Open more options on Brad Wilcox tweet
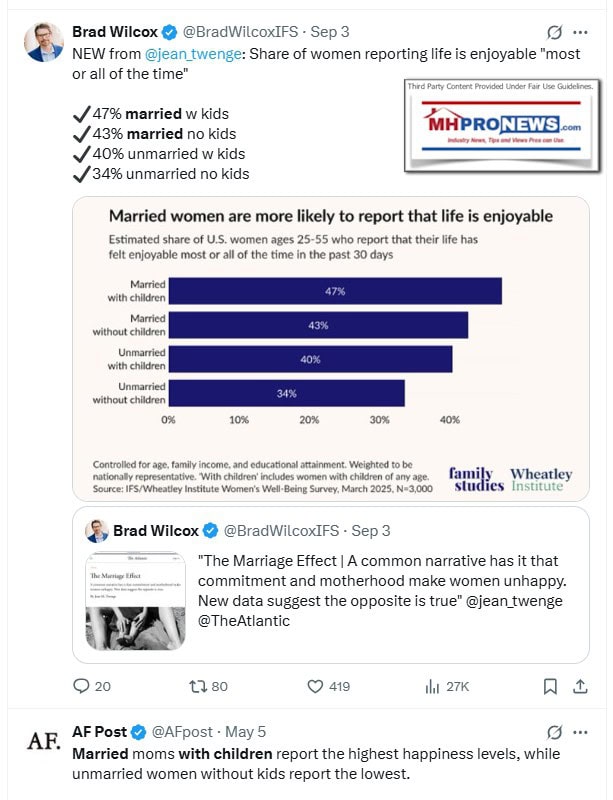This screenshot has height=800, width=613. pyautogui.click(x=582, y=33)
